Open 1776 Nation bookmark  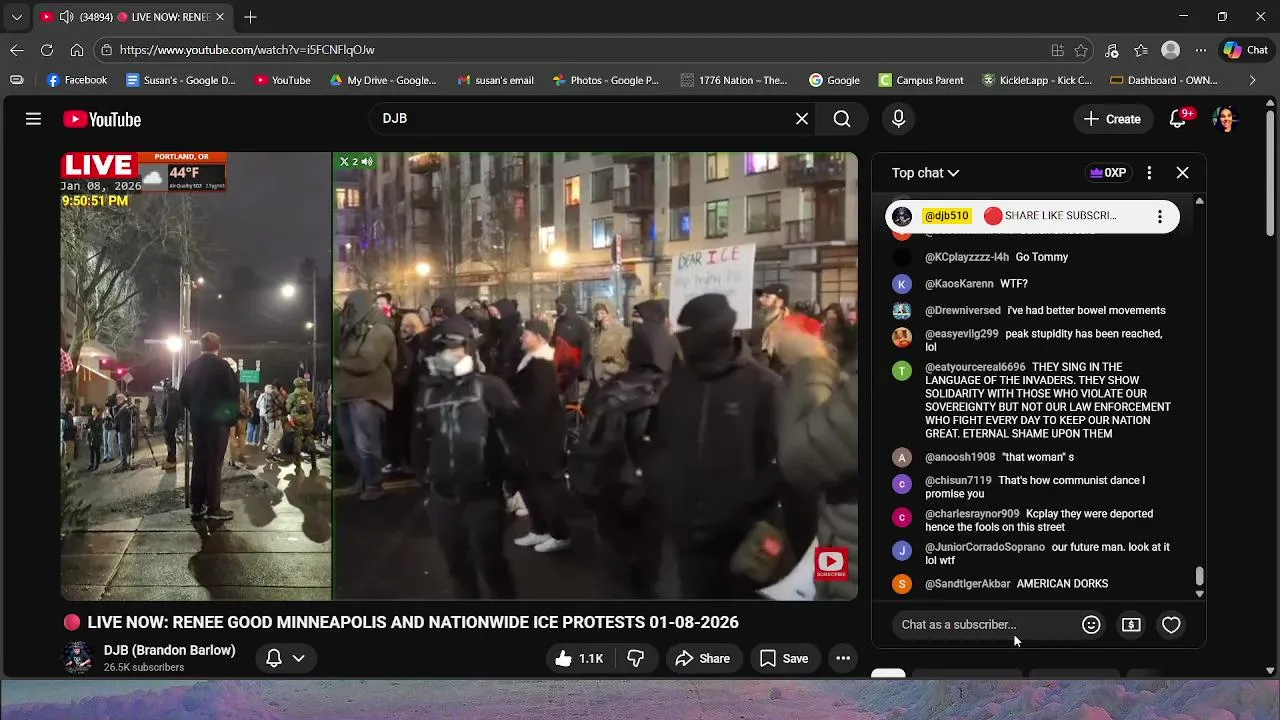click(734, 80)
